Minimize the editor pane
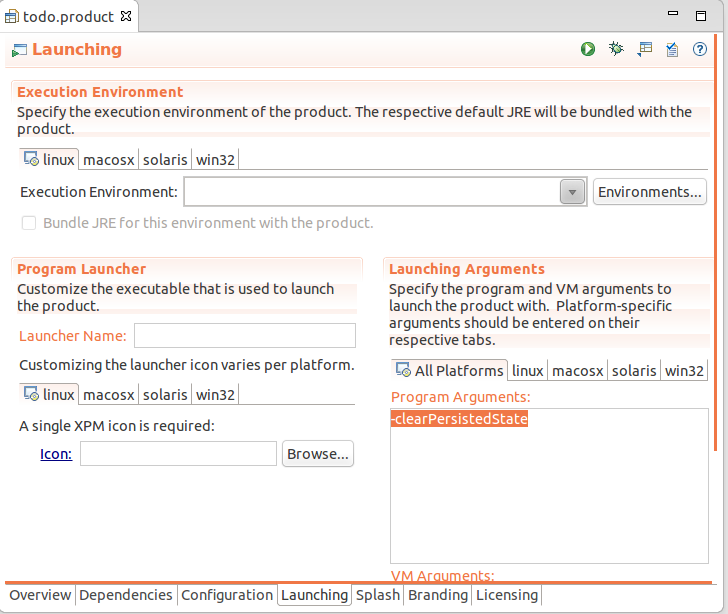The image size is (728, 614). click(x=677, y=16)
